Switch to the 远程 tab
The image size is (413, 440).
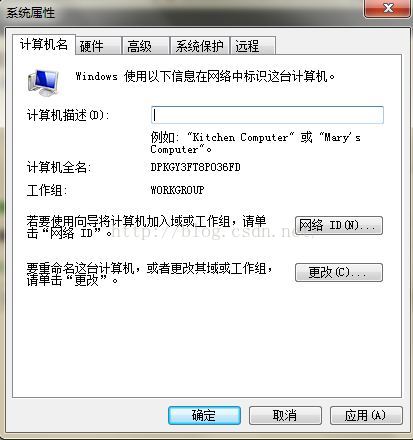tap(253, 46)
